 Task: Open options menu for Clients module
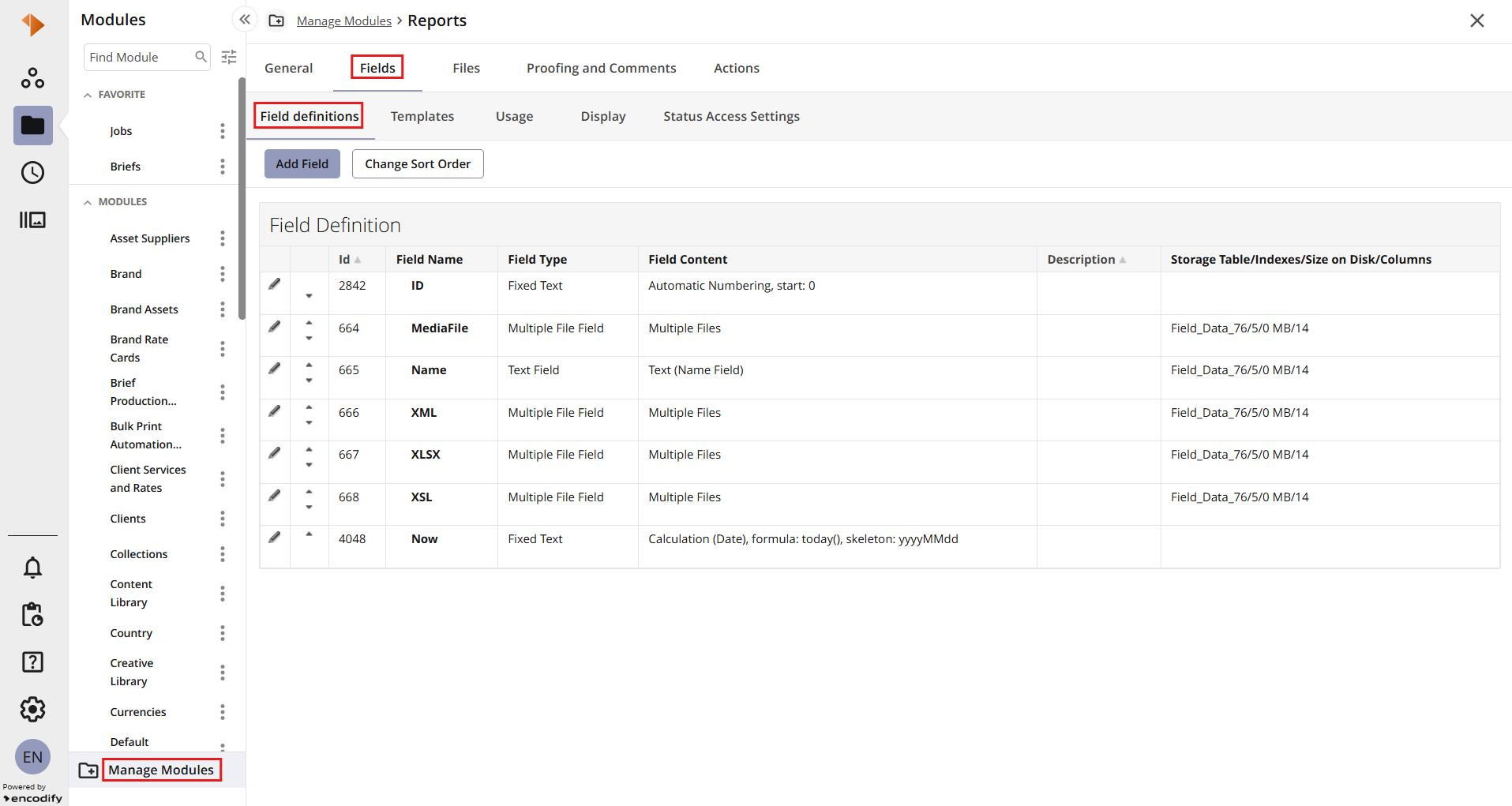223,519
